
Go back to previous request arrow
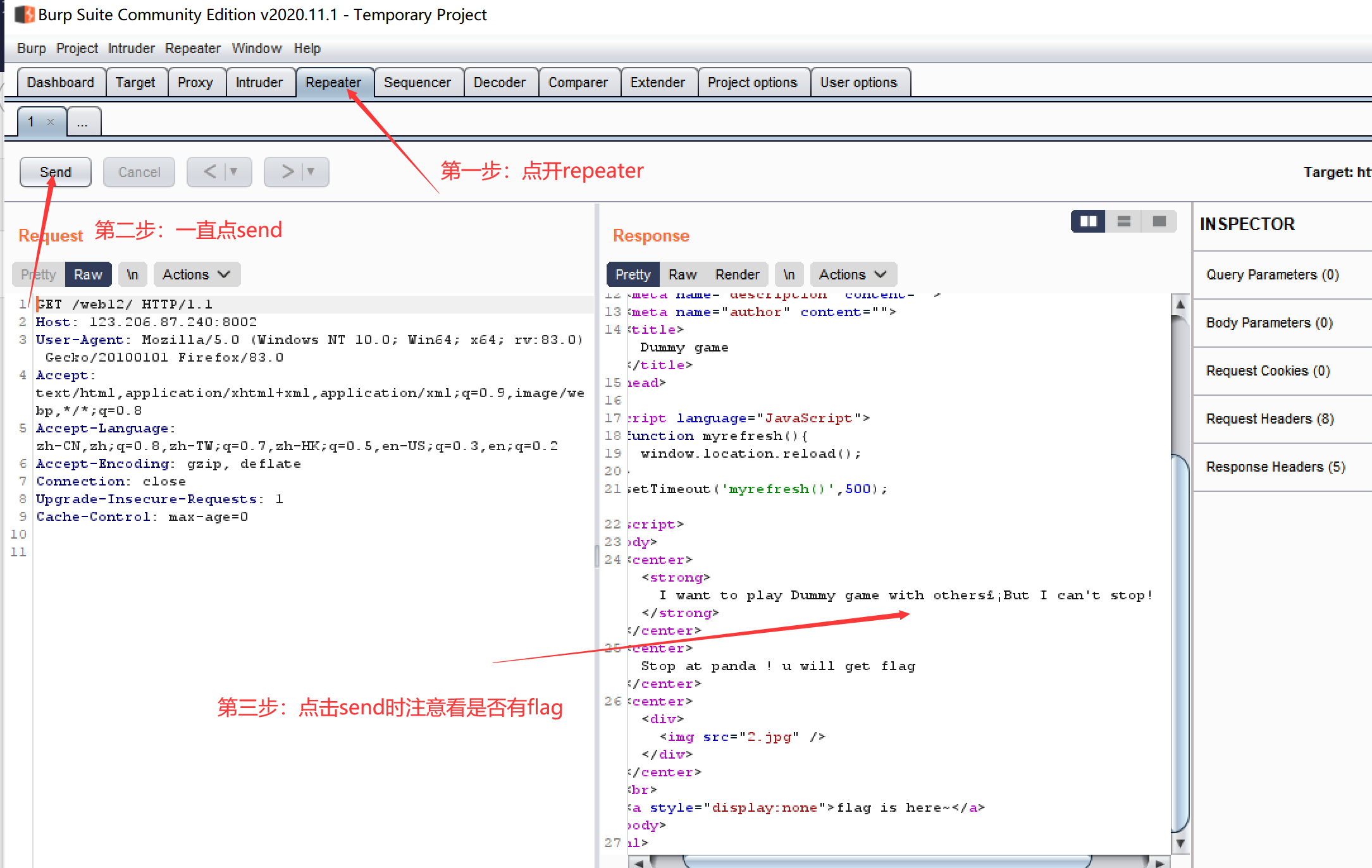[x=210, y=172]
